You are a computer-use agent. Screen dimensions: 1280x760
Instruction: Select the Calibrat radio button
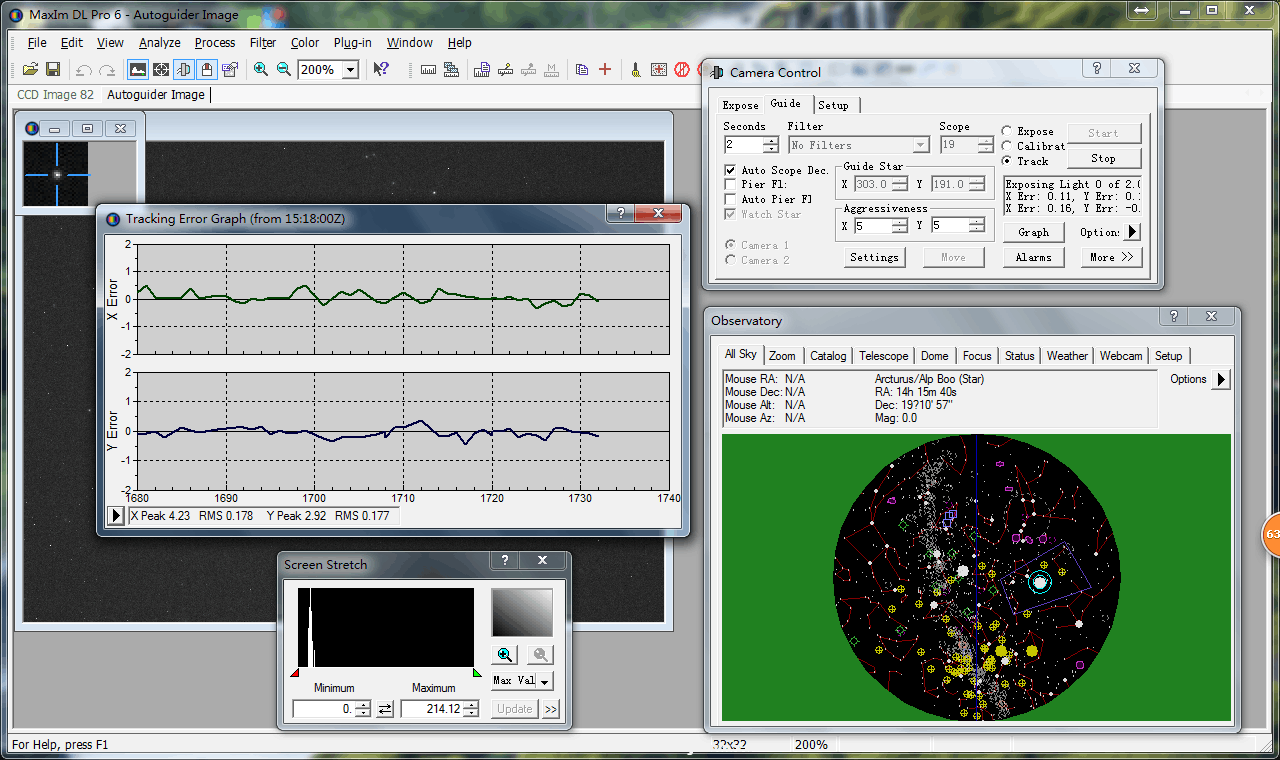1006,146
